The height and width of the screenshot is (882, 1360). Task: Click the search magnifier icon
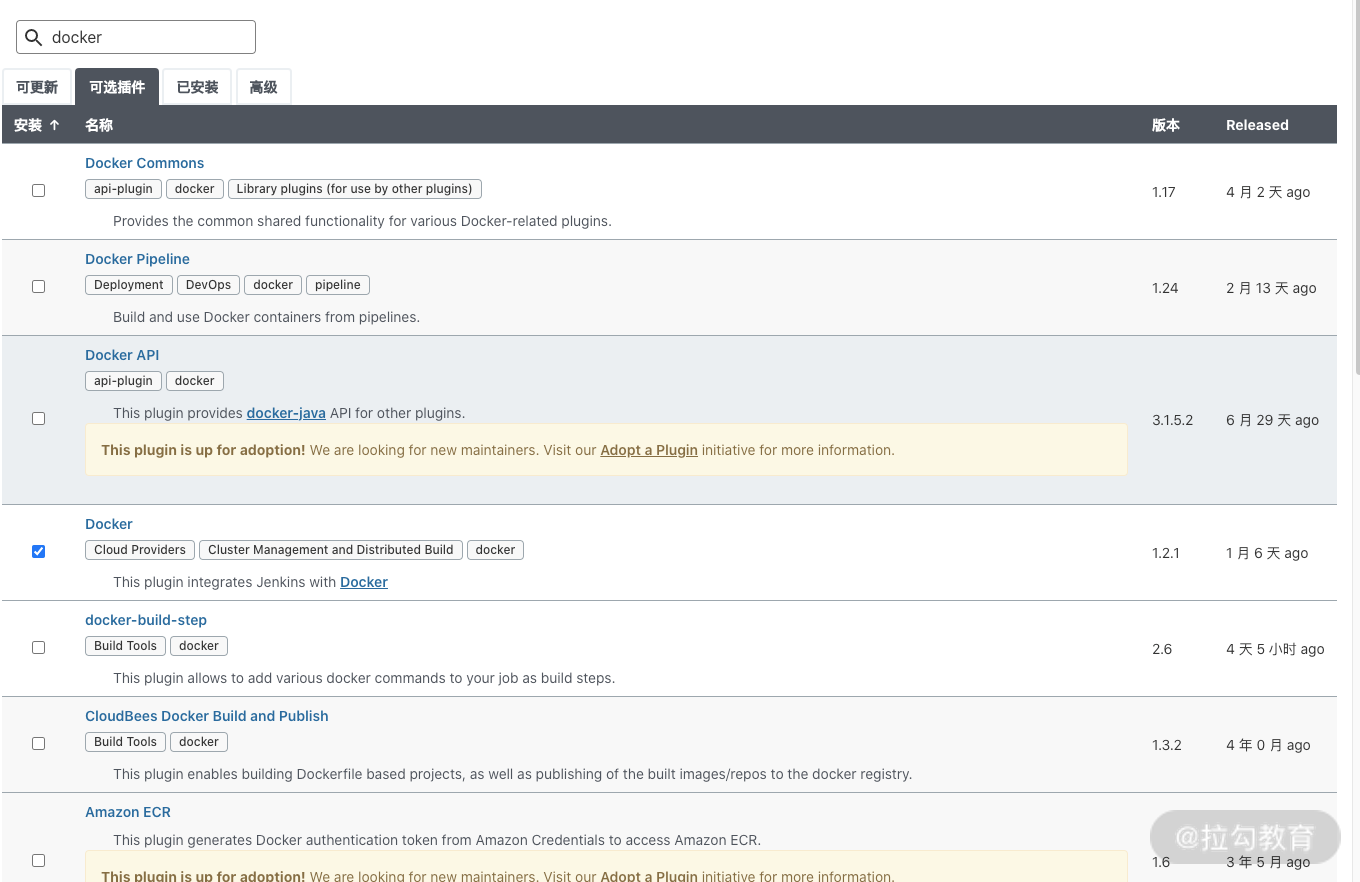(33, 37)
